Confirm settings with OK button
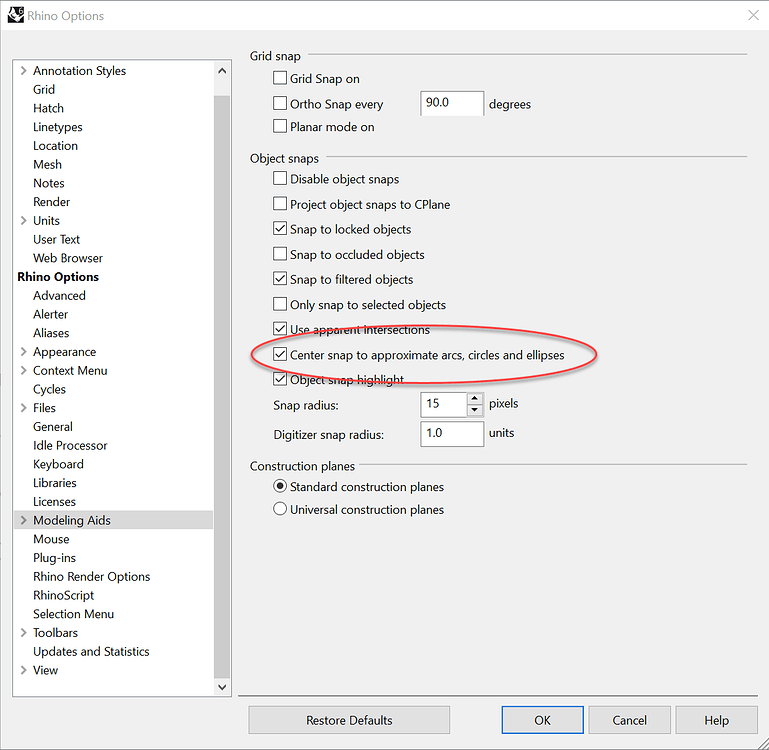 coord(542,720)
